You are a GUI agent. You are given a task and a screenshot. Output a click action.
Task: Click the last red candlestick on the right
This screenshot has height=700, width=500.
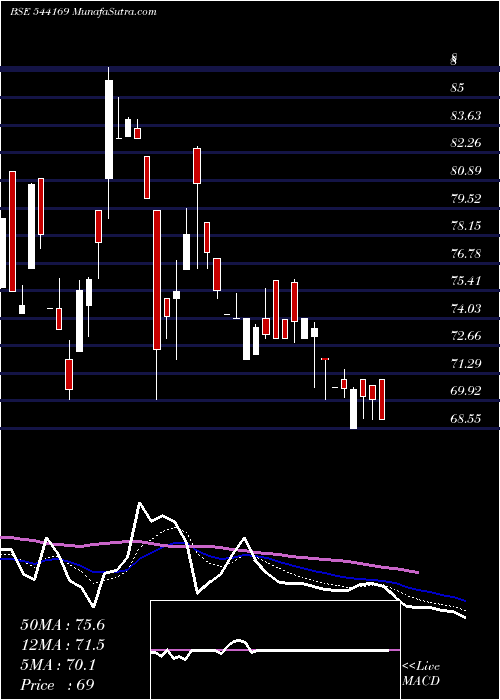coord(382,400)
